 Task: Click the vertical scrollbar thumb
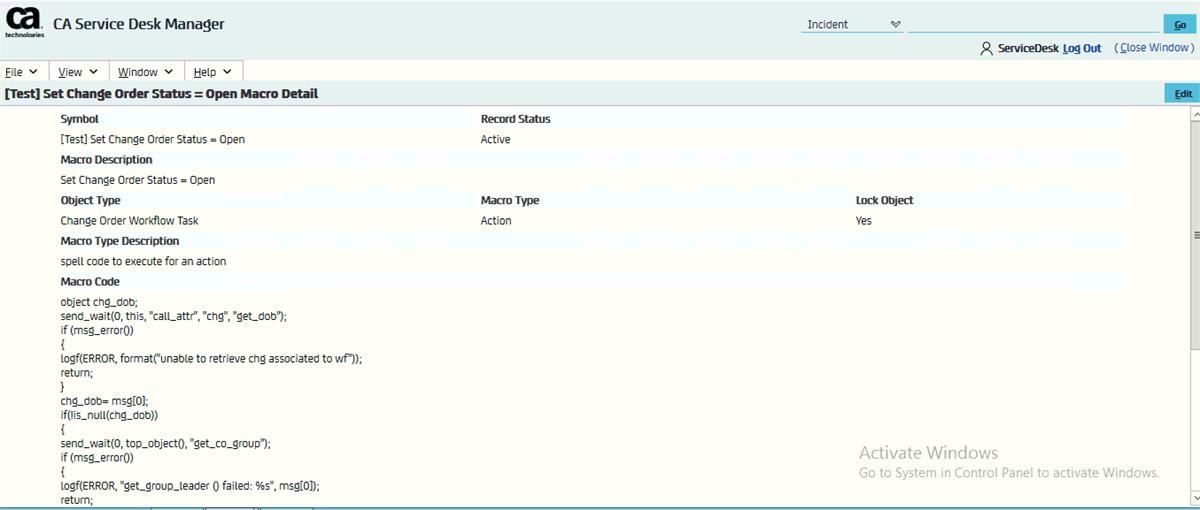pyautogui.click(x=1195, y=235)
